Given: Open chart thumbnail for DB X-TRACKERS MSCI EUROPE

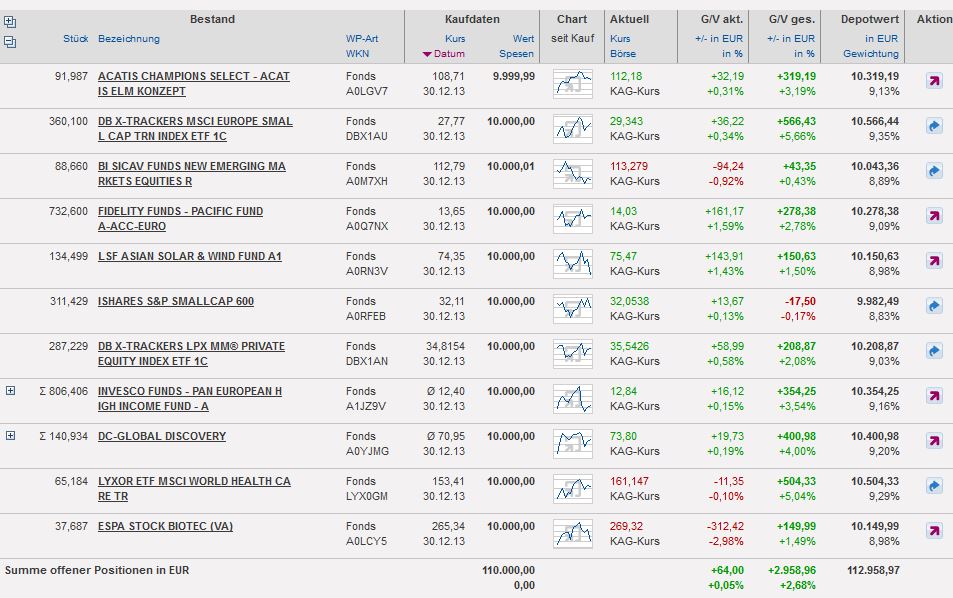Looking at the screenshot, I should 573,129.
